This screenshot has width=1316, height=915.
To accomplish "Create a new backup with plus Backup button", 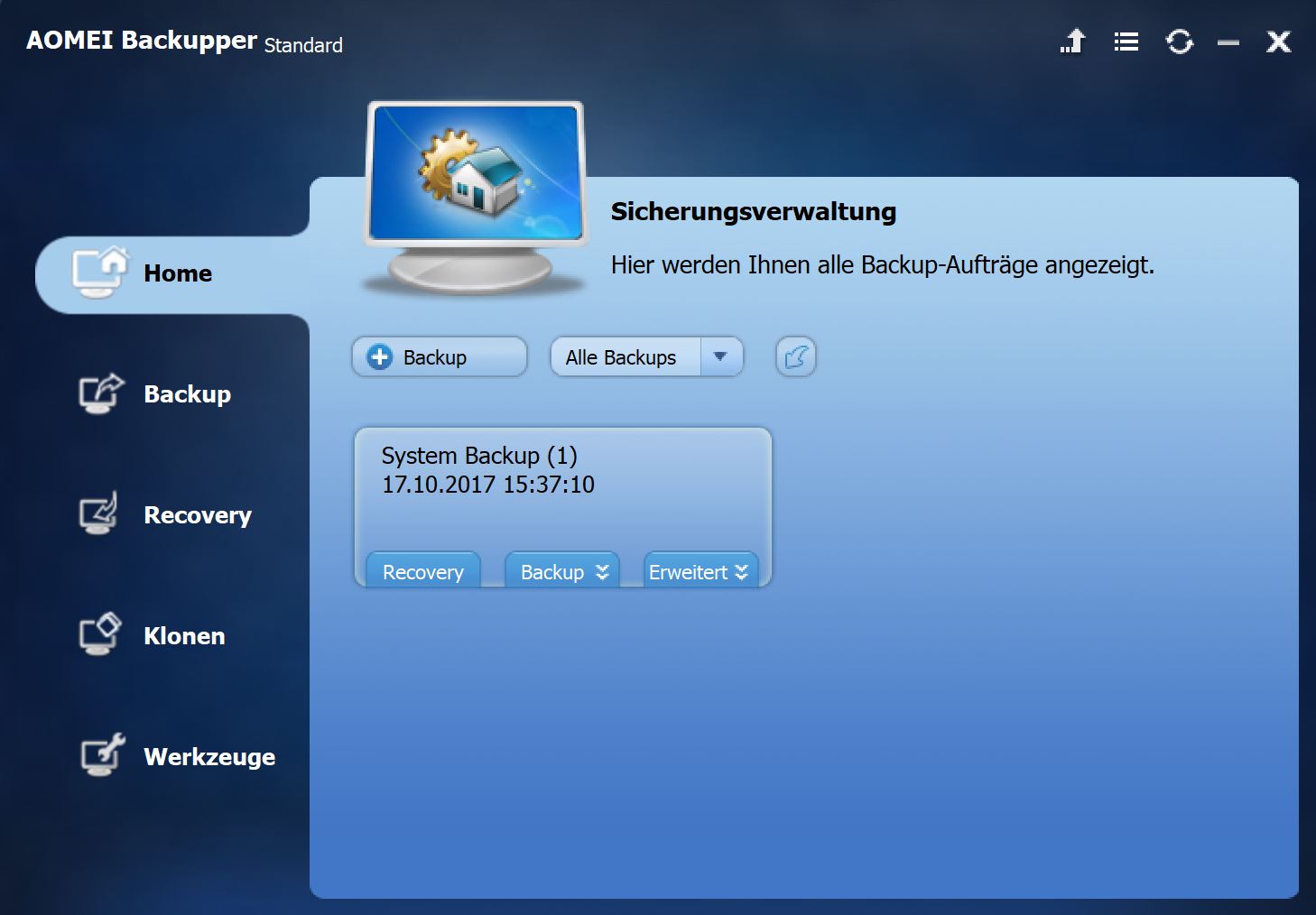I will click(440, 357).
